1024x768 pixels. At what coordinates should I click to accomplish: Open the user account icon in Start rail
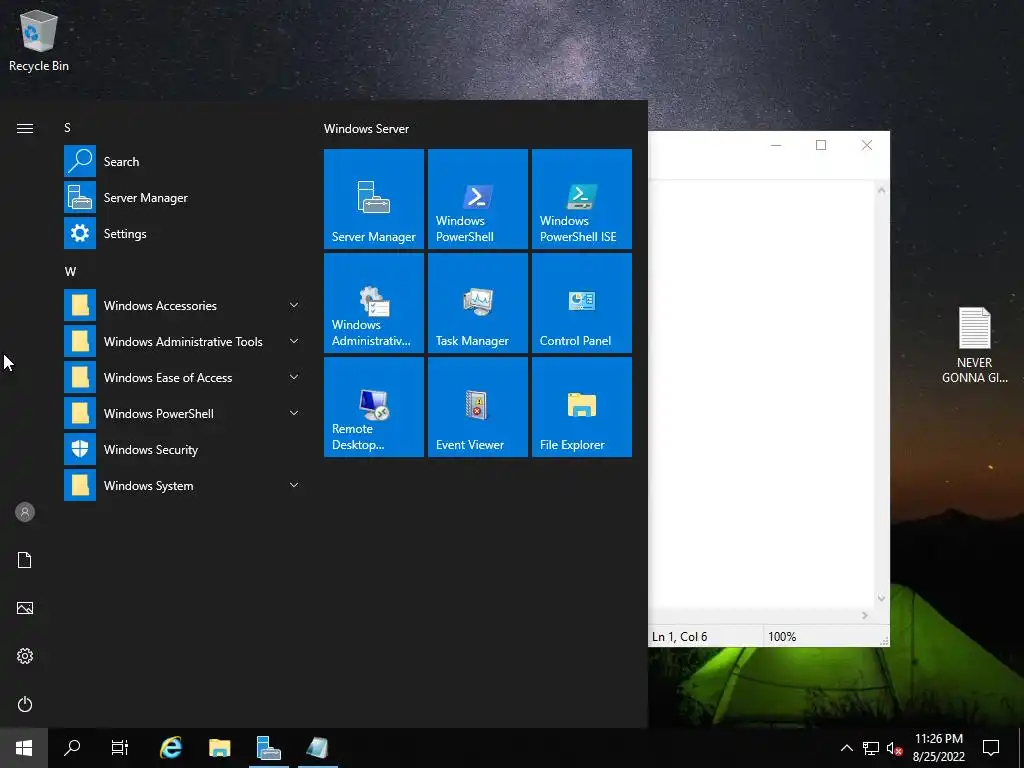(x=25, y=512)
